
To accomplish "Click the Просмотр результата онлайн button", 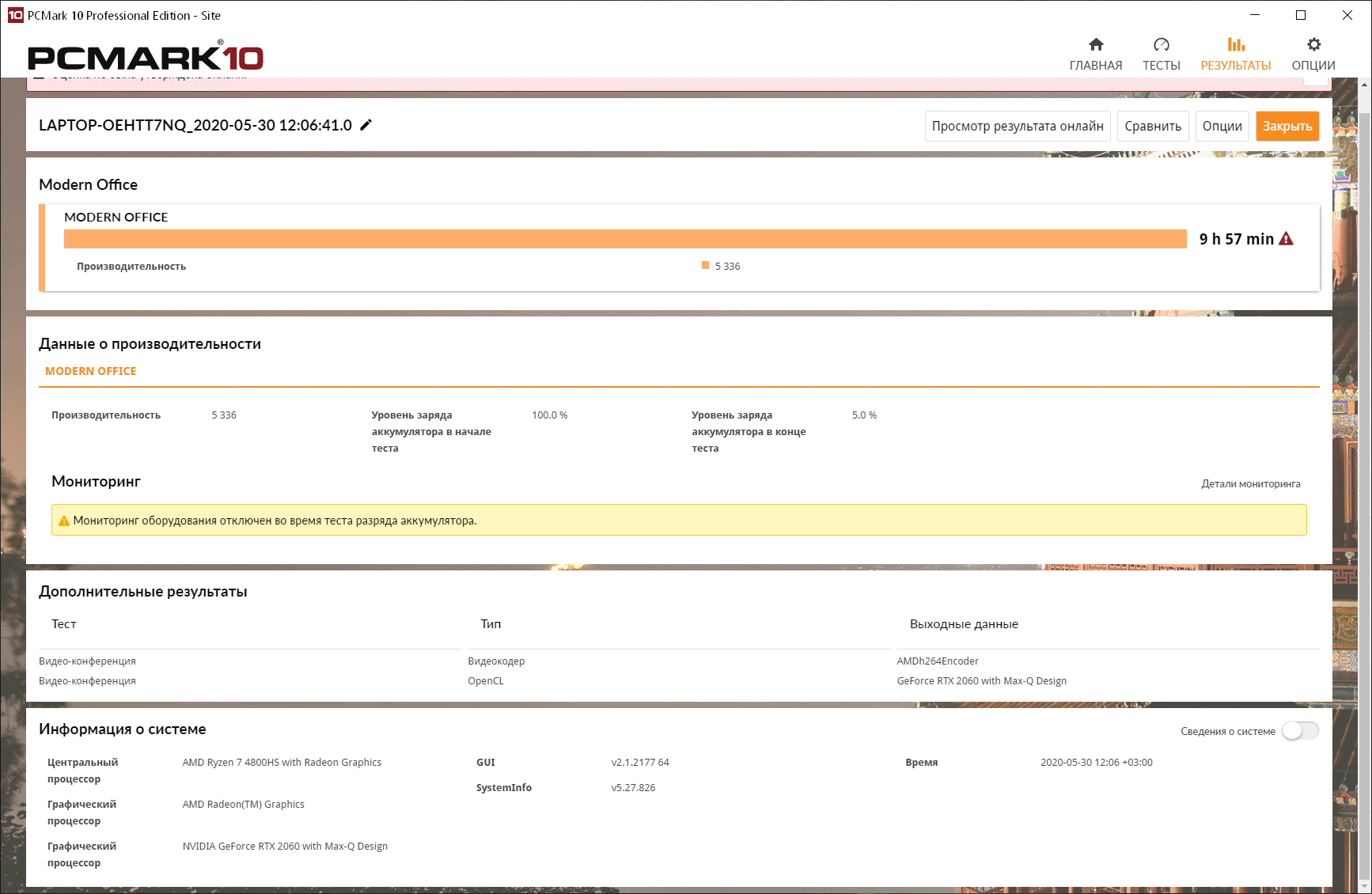I will (x=1018, y=127).
